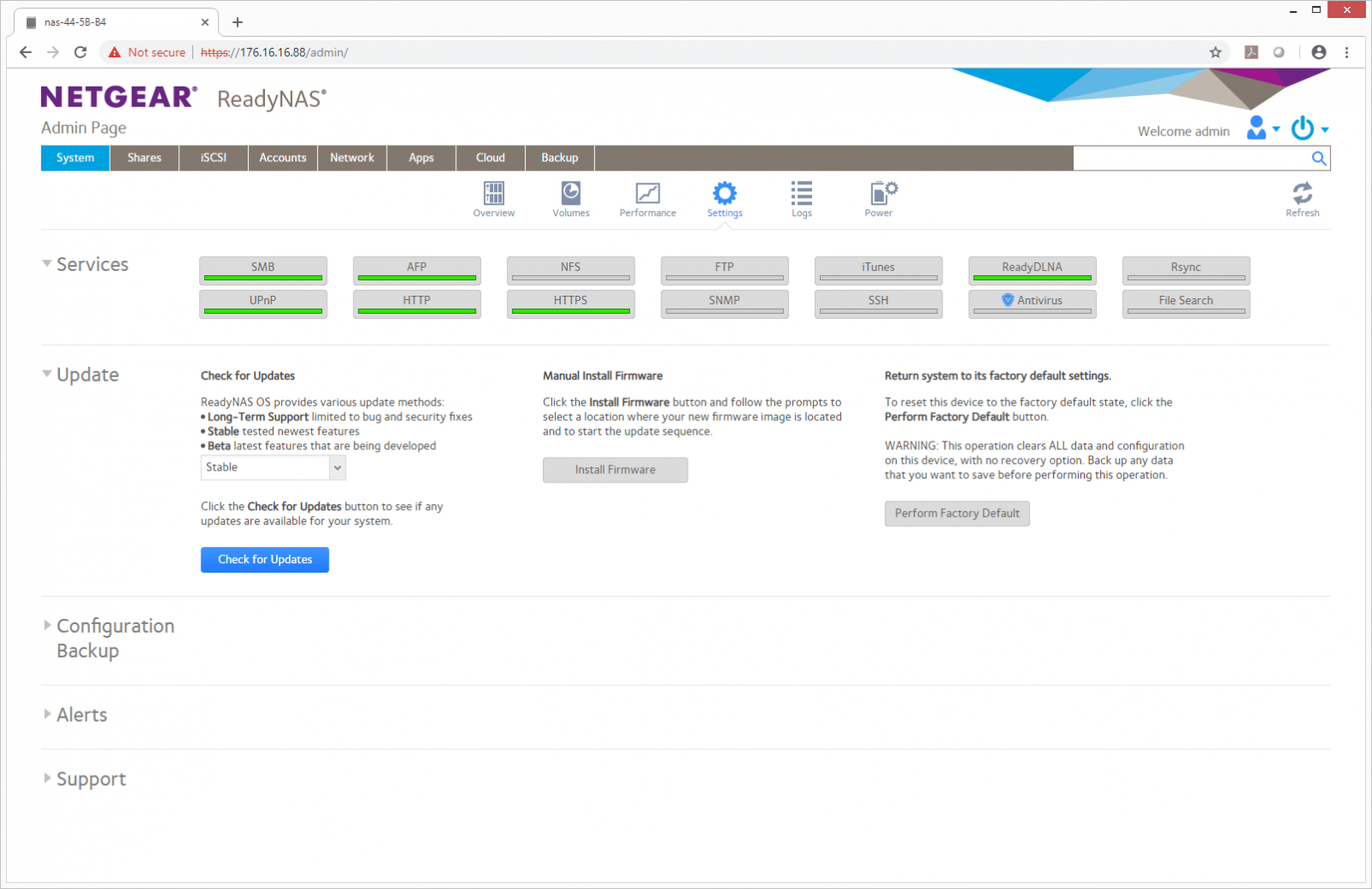Toggle the SMB service
Viewport: 1372px width, 889px height.
pyautogui.click(x=263, y=270)
